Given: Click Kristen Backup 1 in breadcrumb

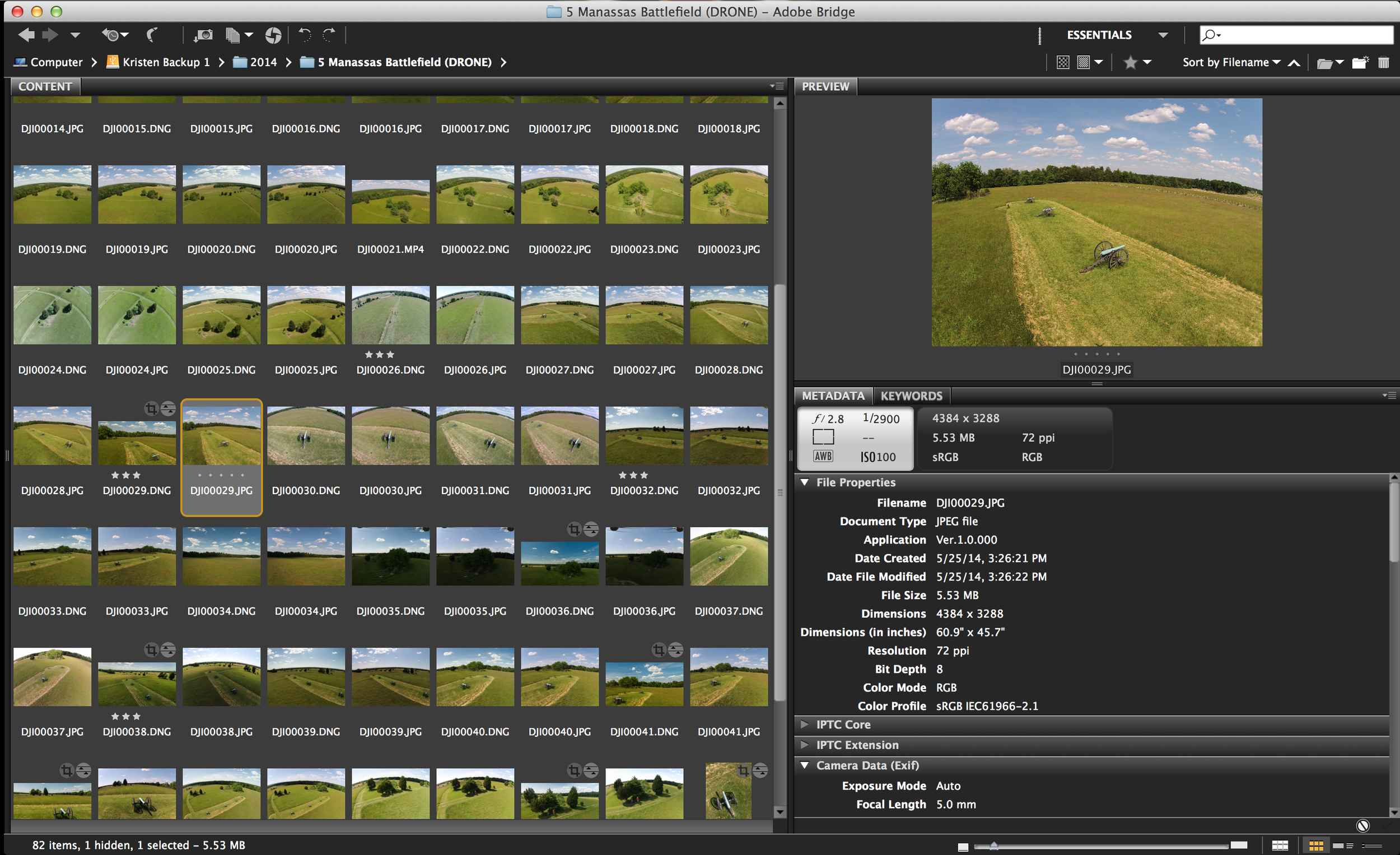Looking at the screenshot, I should (158, 62).
